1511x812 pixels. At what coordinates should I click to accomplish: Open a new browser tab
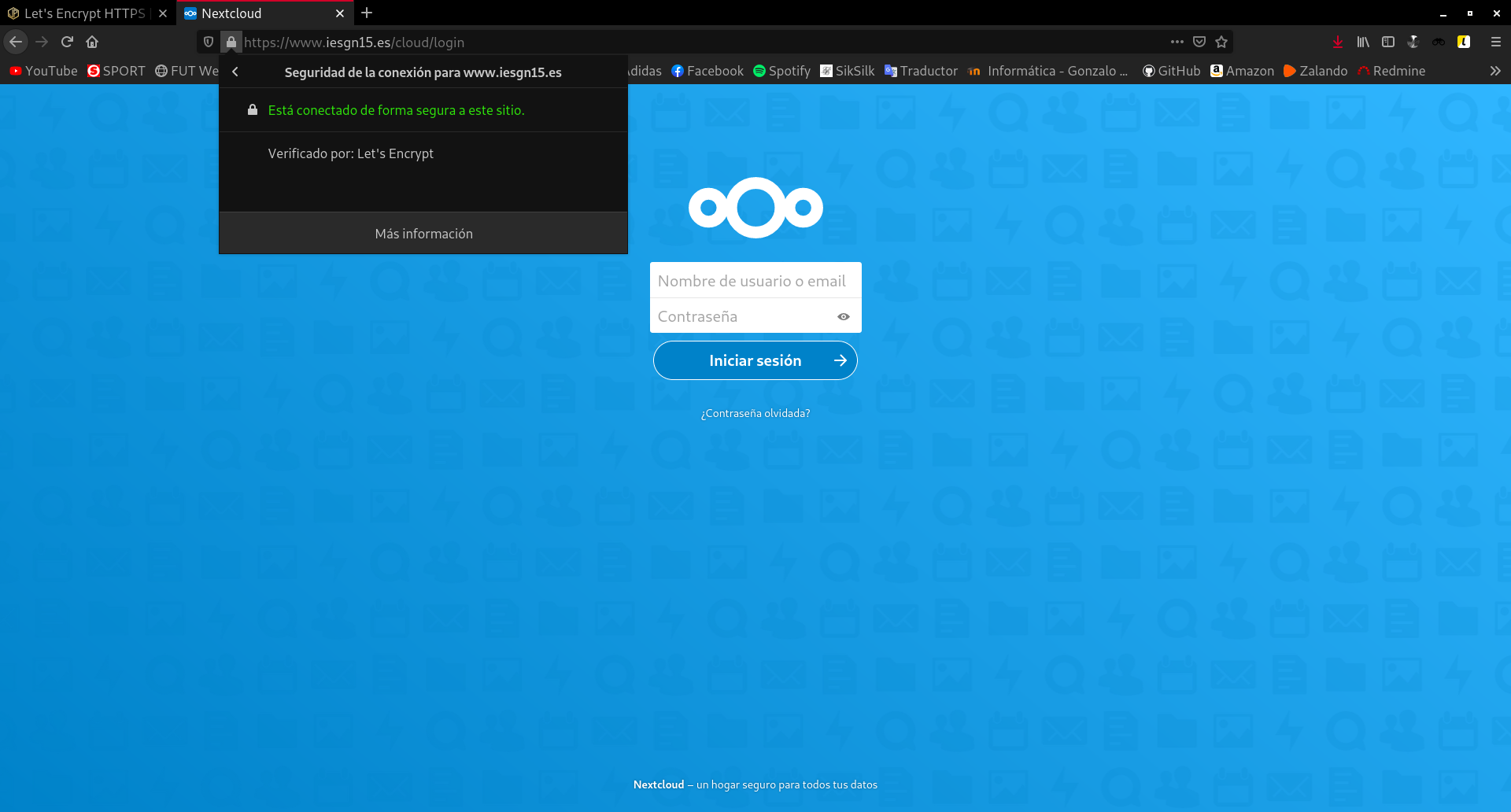click(x=367, y=13)
